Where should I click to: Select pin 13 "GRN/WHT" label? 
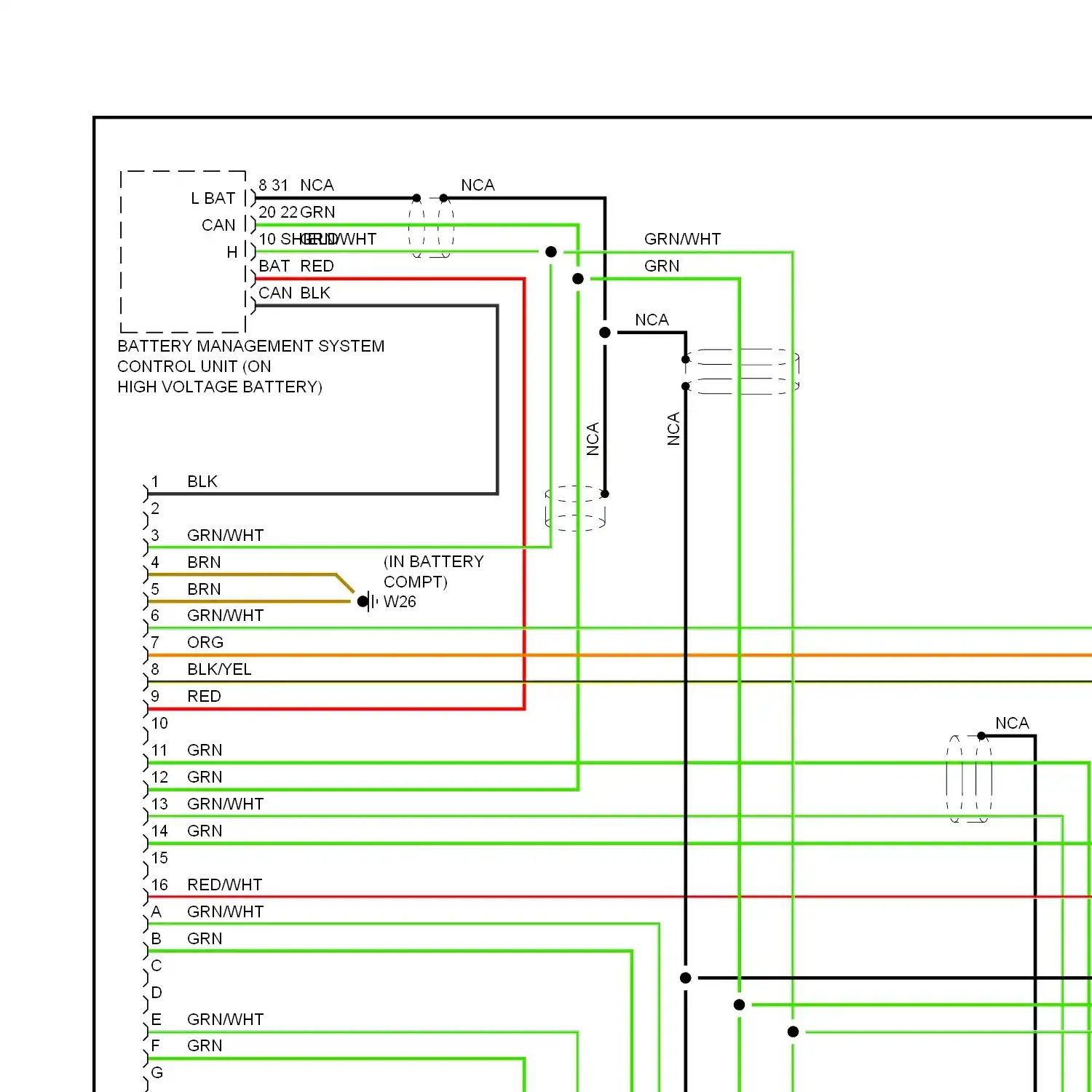(x=226, y=804)
